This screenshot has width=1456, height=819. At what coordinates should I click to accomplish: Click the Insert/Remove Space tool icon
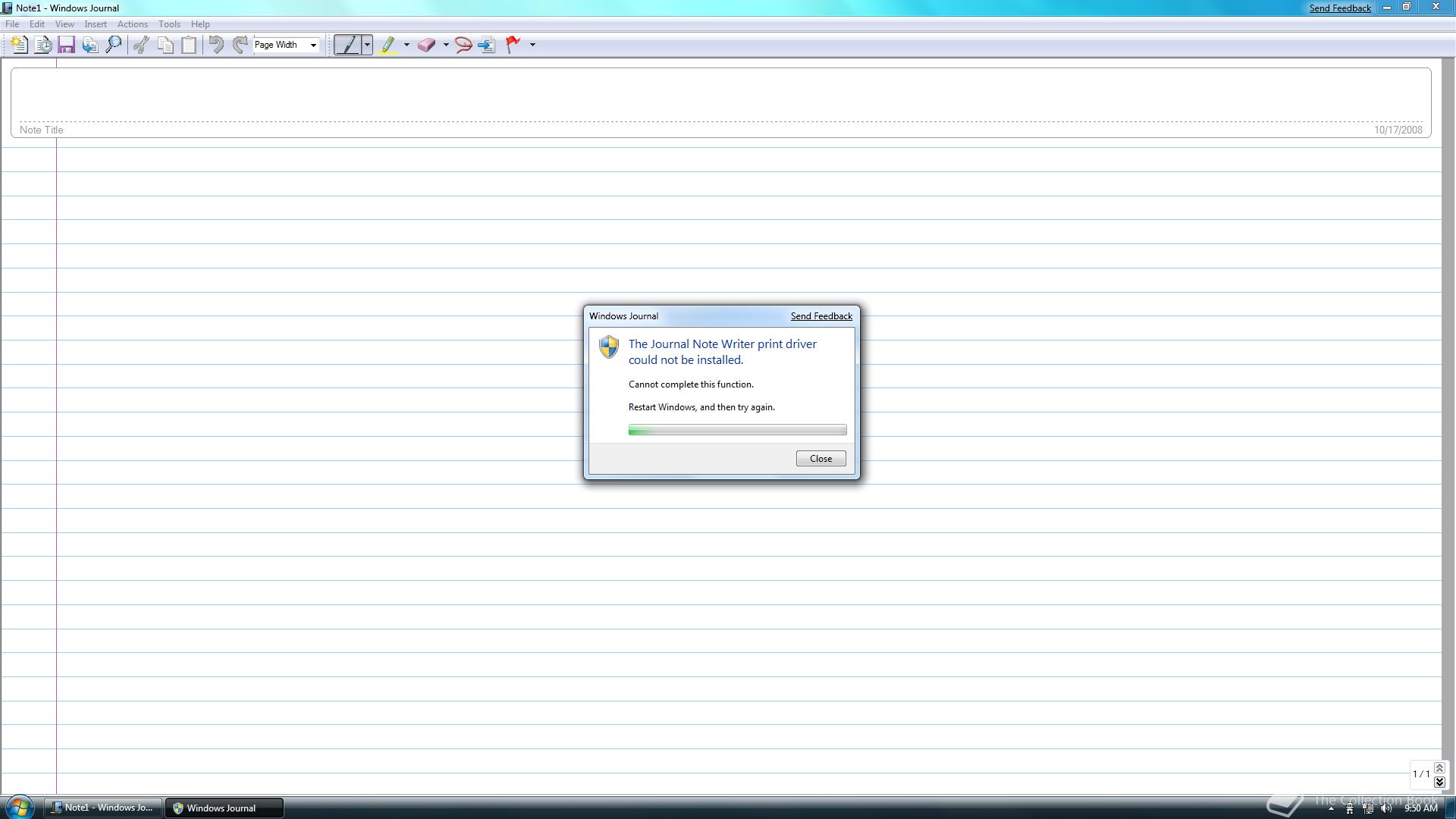click(487, 45)
